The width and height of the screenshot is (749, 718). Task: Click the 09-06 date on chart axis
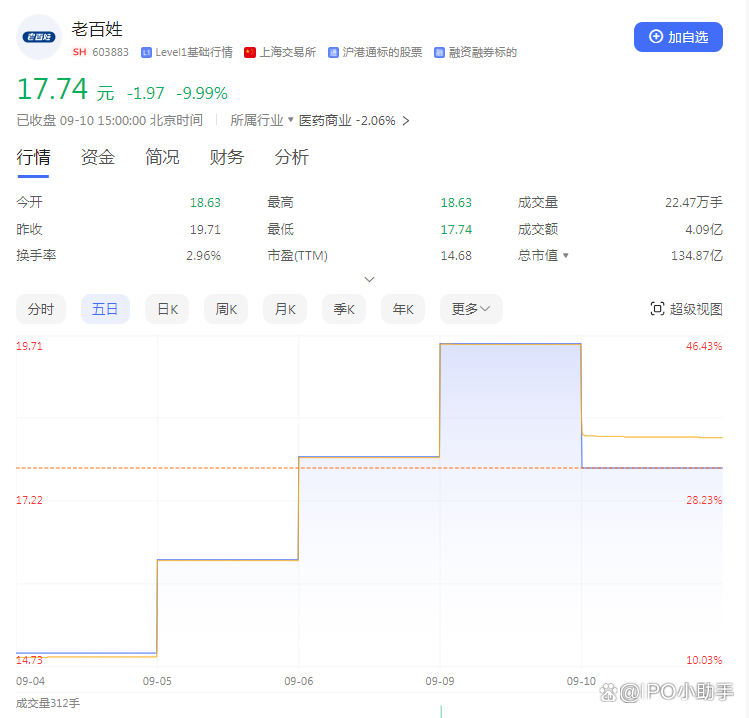pyautogui.click(x=299, y=681)
